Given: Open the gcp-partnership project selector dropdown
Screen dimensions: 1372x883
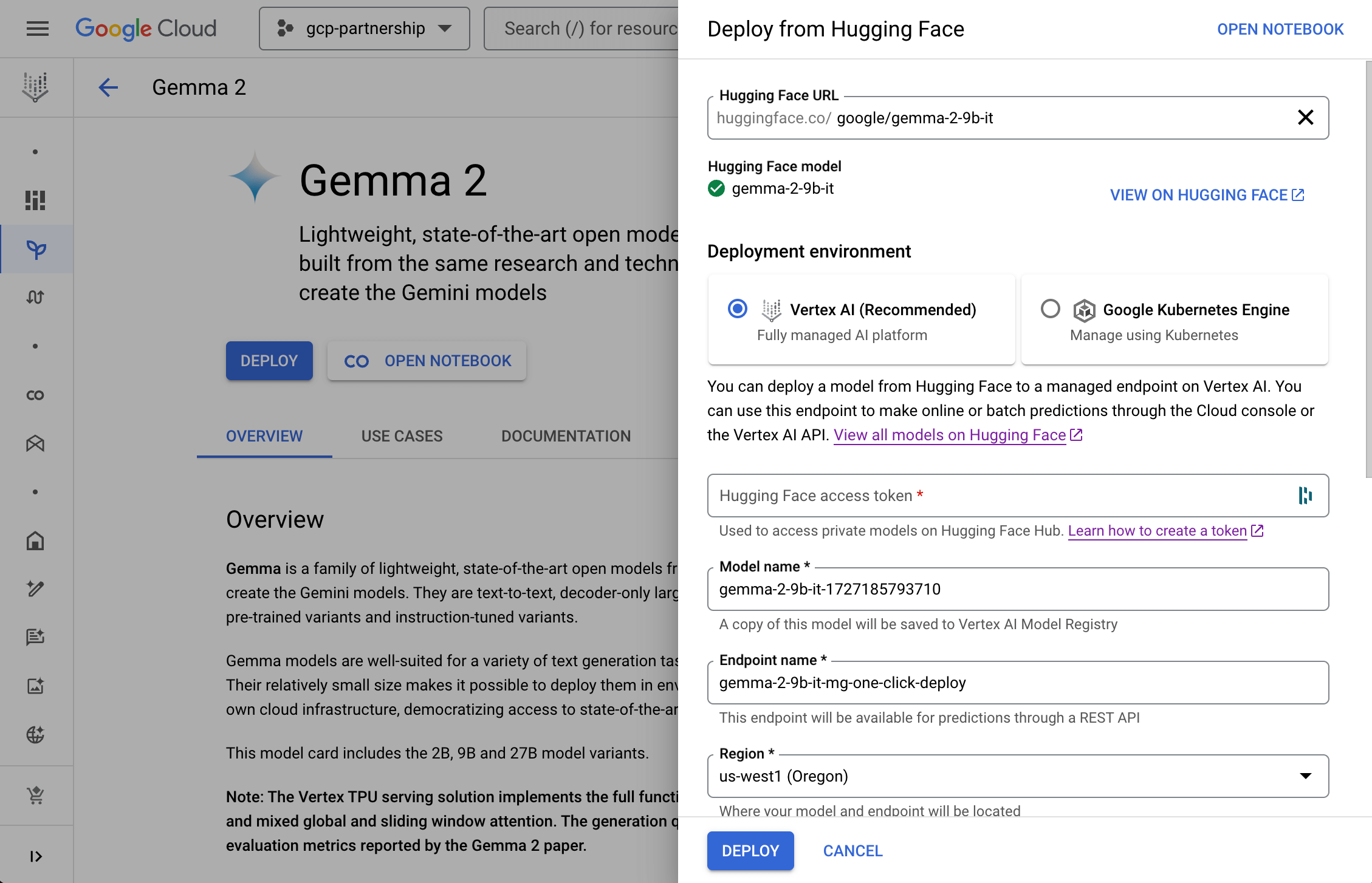Looking at the screenshot, I should pyautogui.click(x=364, y=29).
